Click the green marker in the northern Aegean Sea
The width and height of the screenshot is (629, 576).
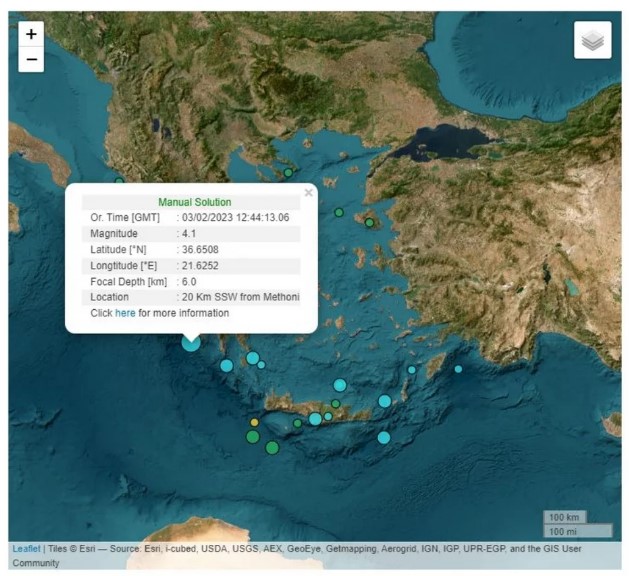pos(339,213)
